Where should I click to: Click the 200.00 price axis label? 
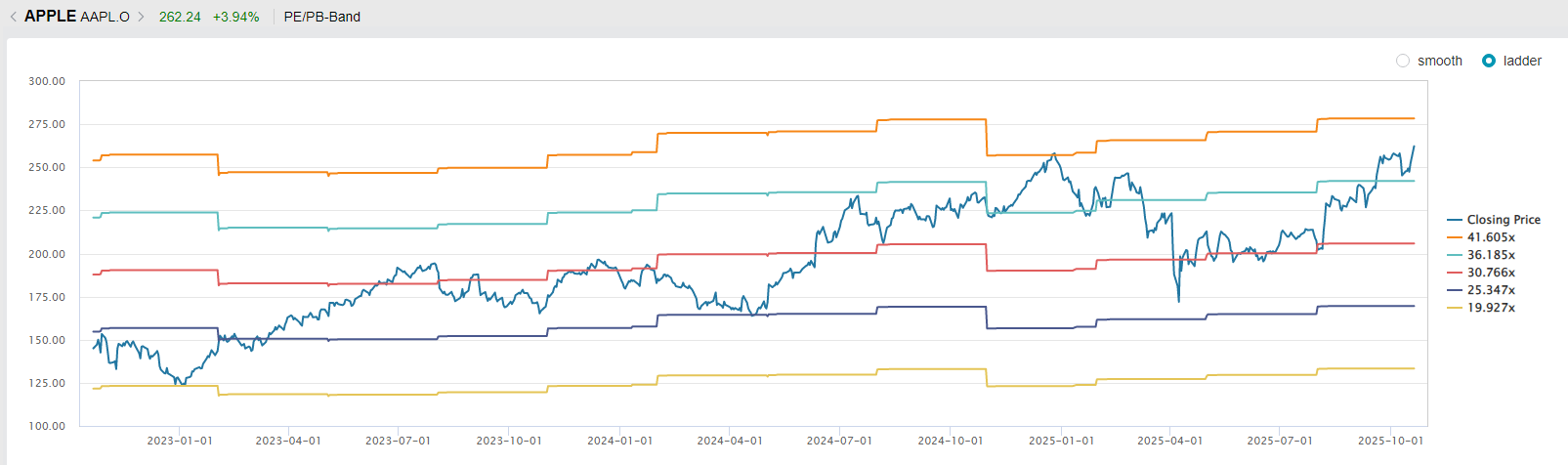[47, 254]
